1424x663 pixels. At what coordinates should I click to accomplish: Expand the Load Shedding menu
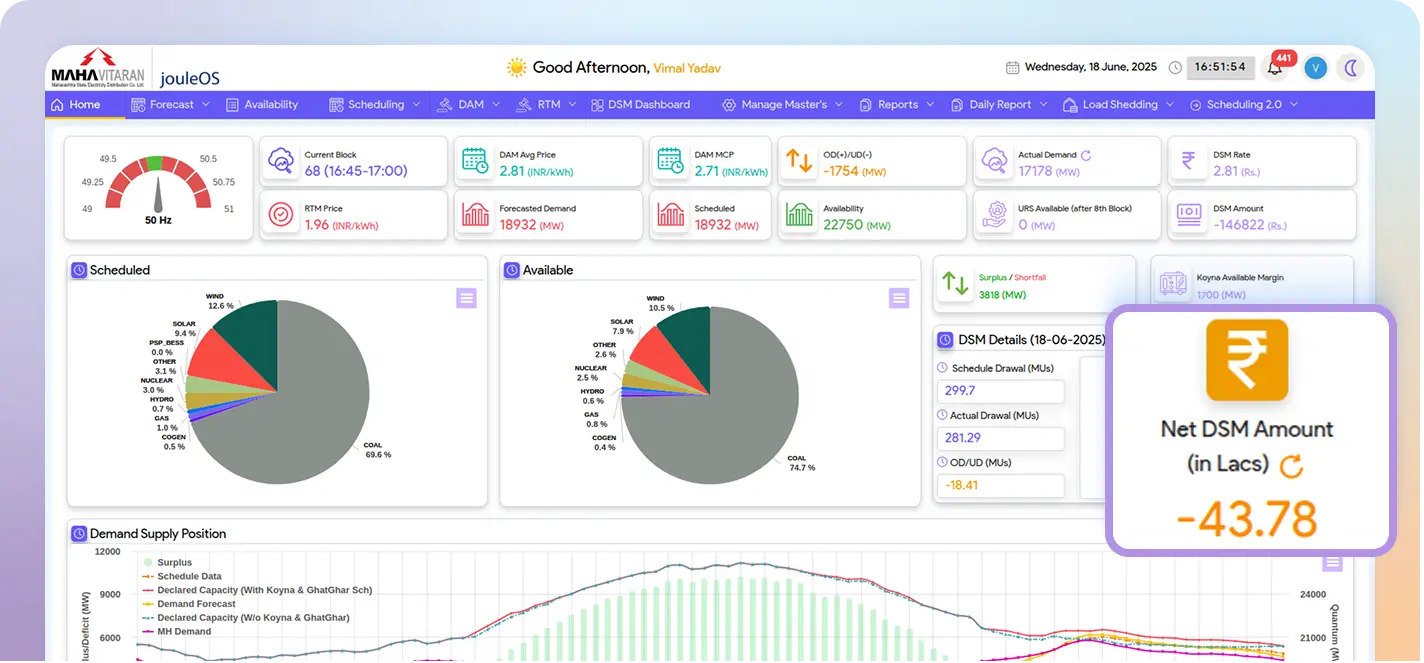1120,104
